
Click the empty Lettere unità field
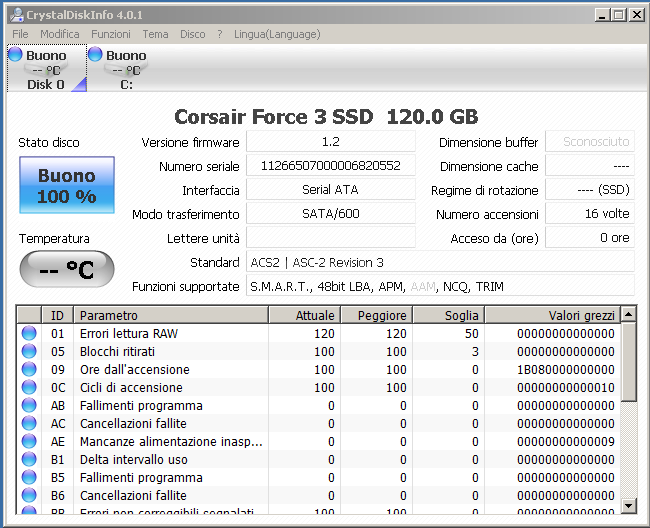click(x=331, y=238)
